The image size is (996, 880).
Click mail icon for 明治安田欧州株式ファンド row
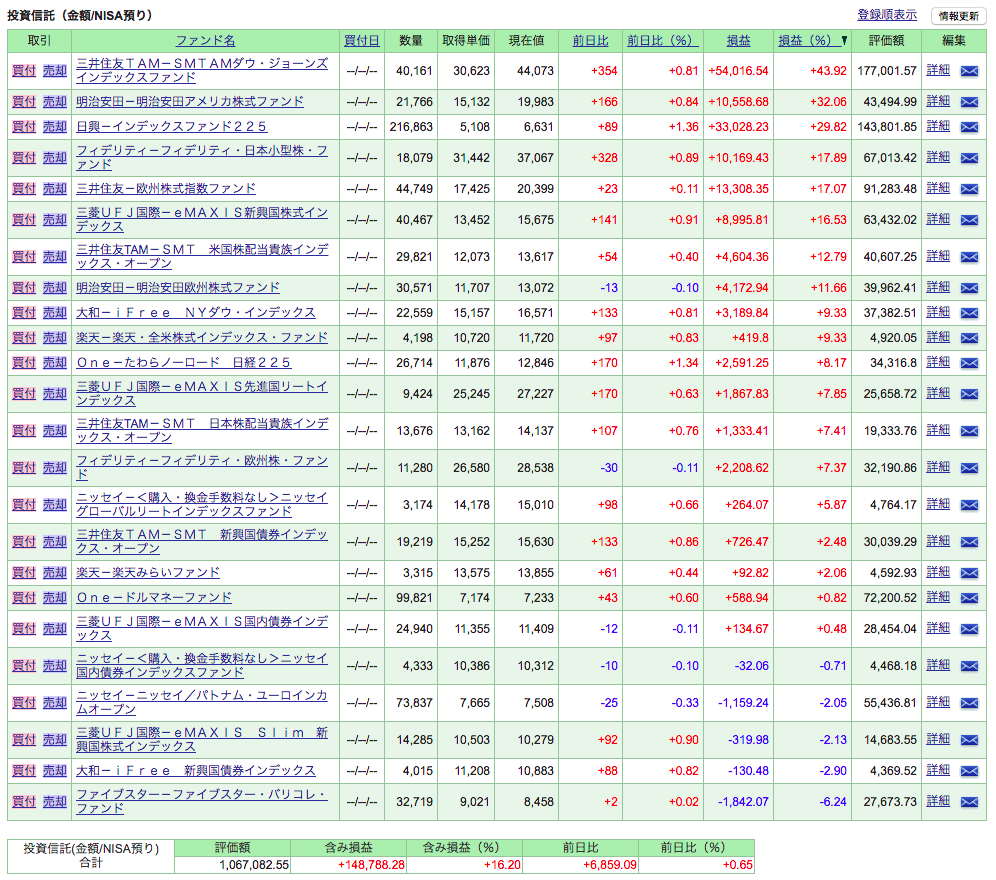tap(969, 288)
